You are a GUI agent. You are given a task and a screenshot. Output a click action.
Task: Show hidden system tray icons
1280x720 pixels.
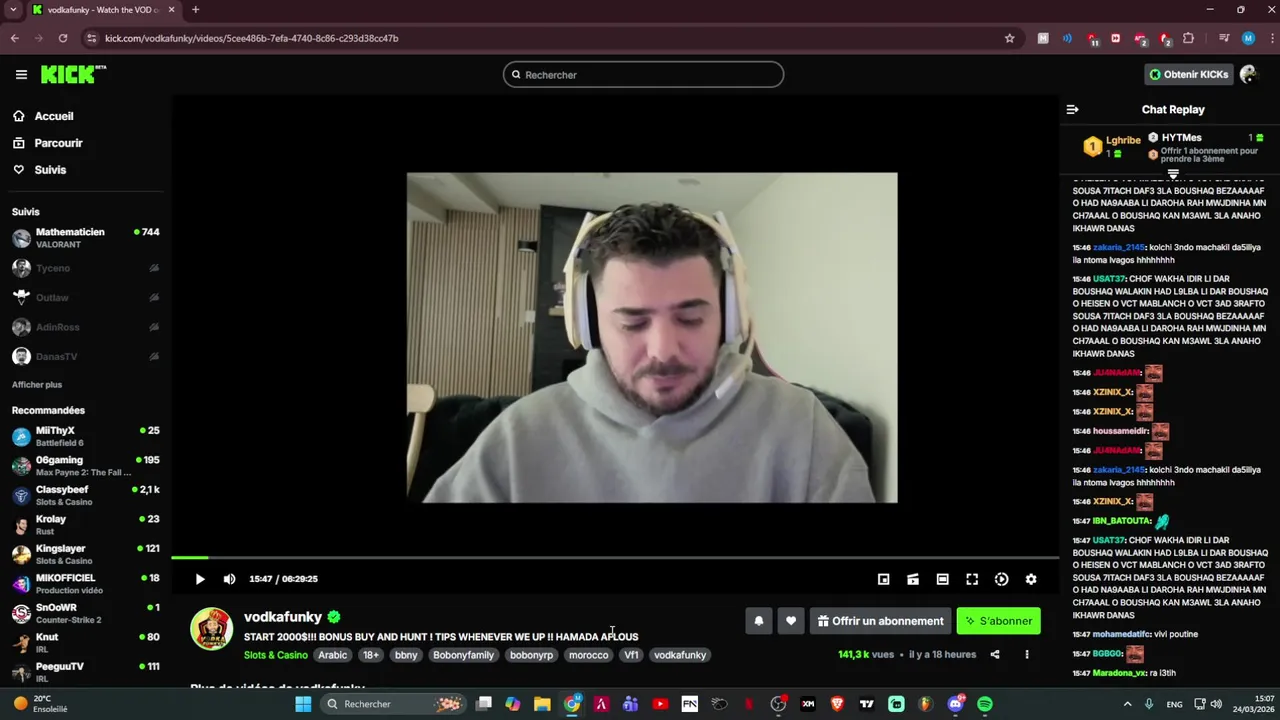coord(1128,704)
